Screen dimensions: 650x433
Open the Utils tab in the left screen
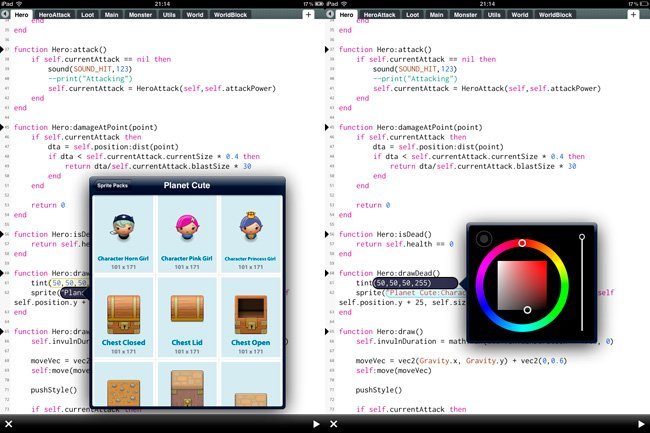pyautogui.click(x=169, y=15)
